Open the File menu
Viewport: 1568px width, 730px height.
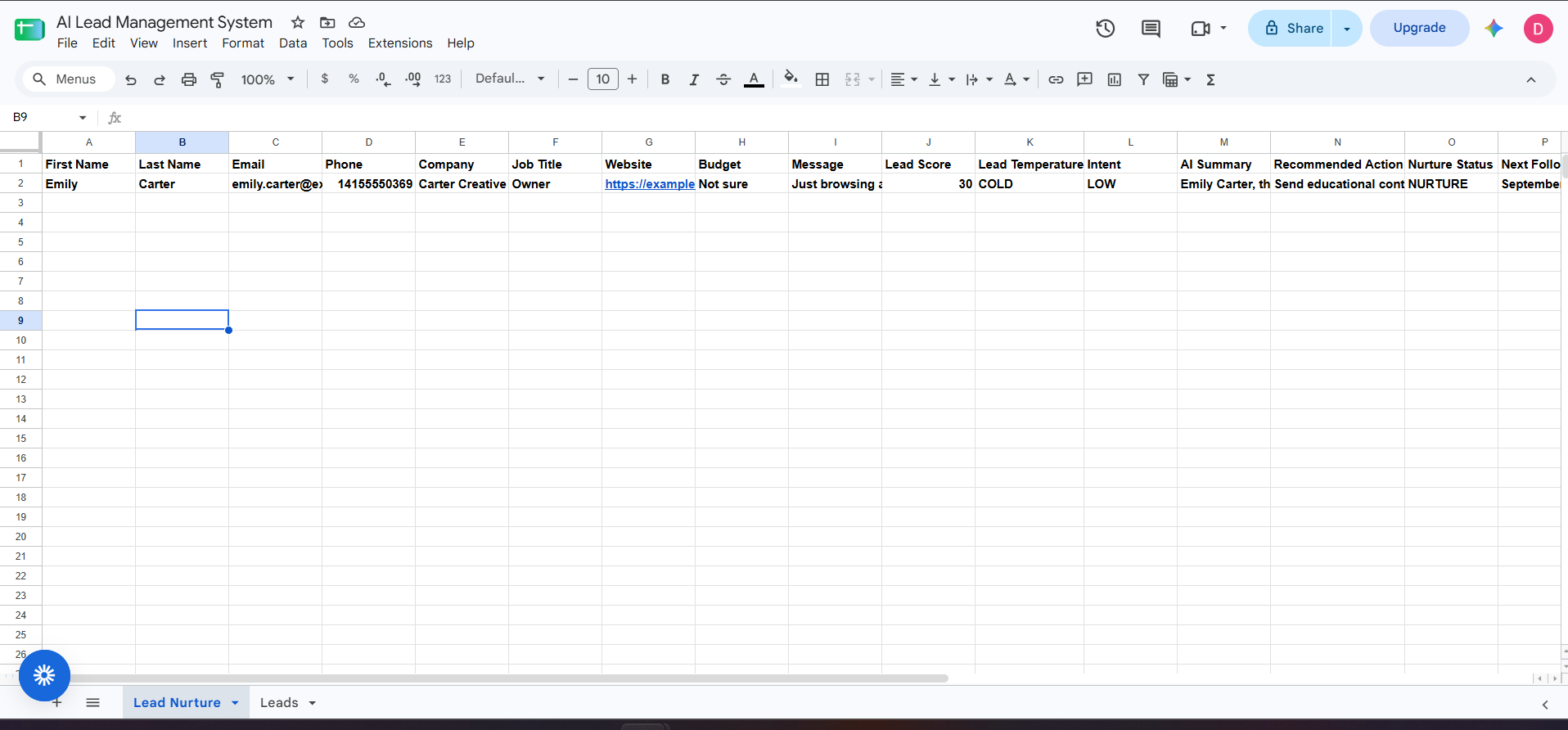click(x=67, y=43)
